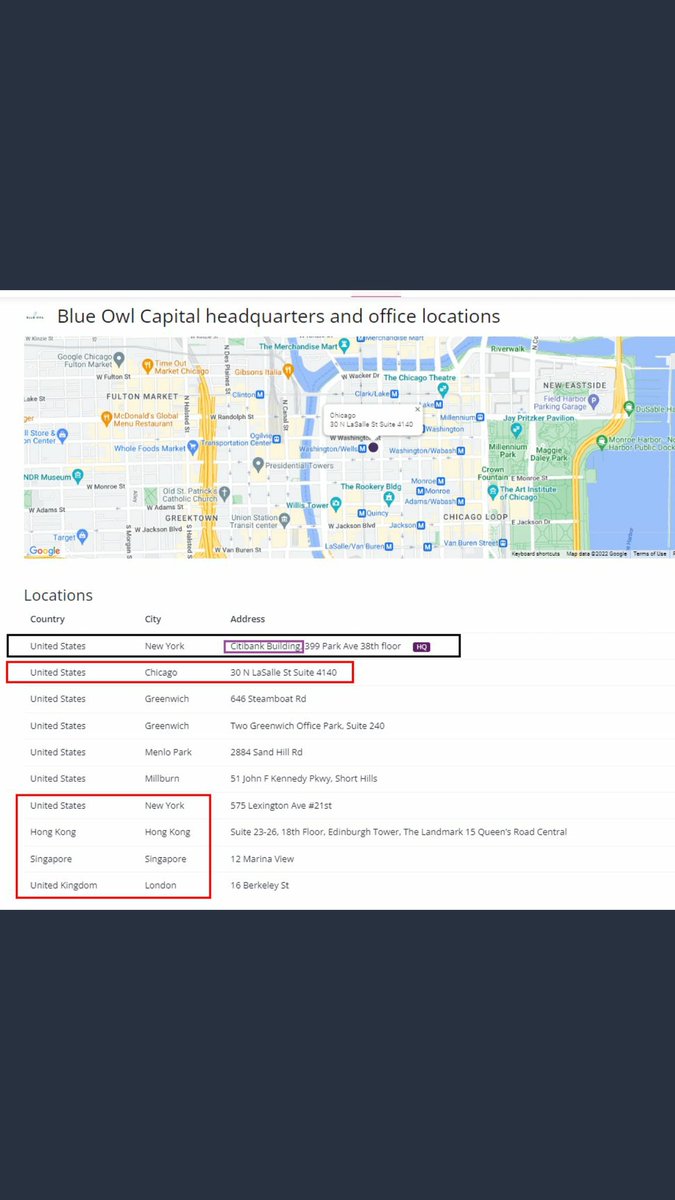Select Gibsons Italia restaurant pin
The width and height of the screenshot is (675, 1200).
(x=287, y=370)
